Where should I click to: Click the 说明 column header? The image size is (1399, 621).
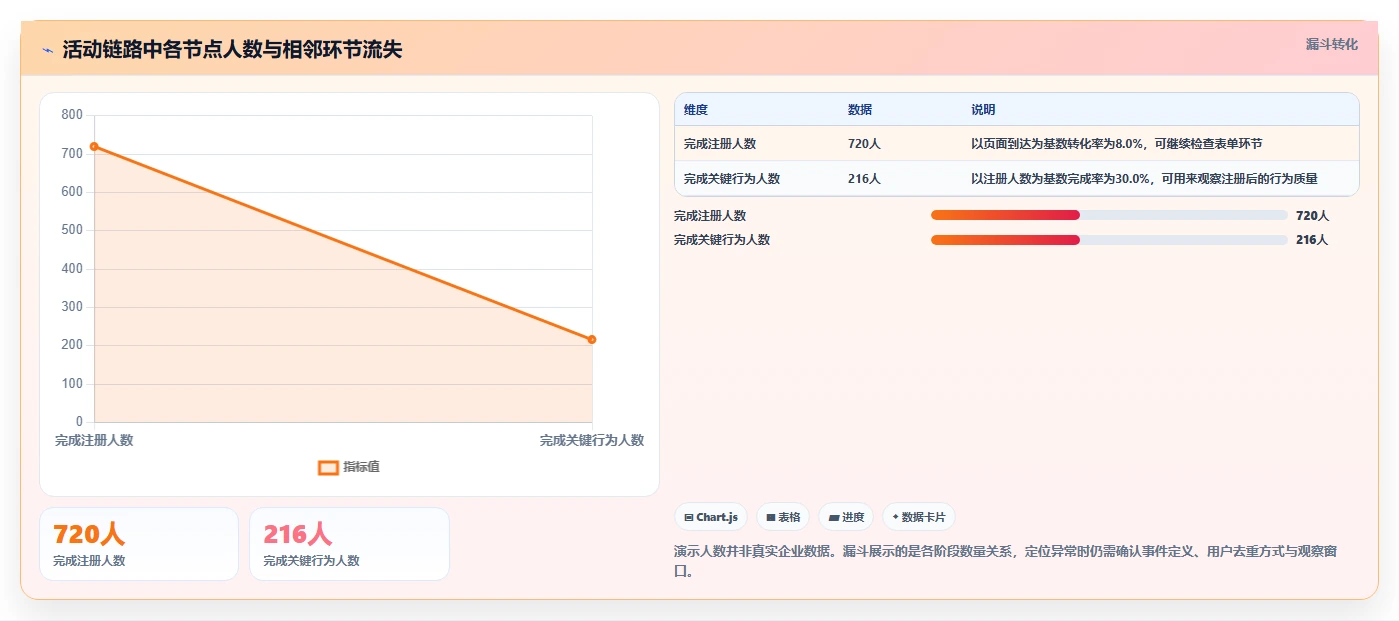pos(983,110)
